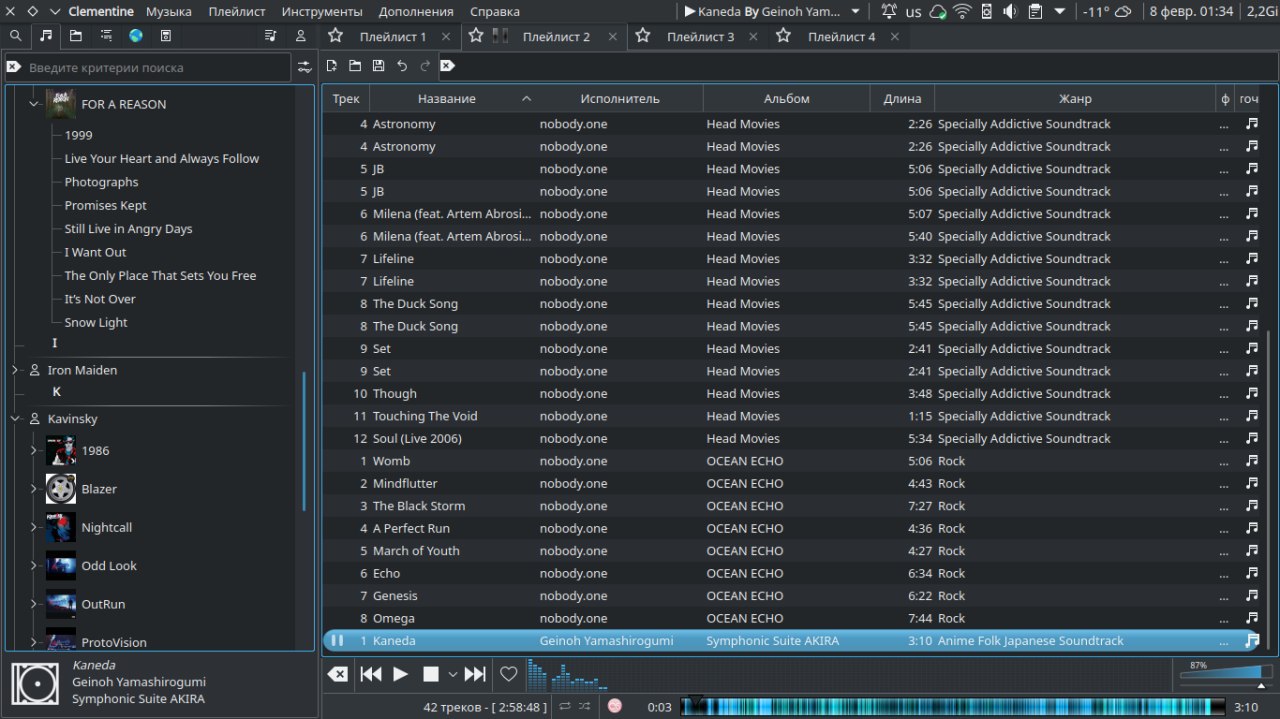The image size is (1280, 719).
Task: Select the music library tab icon
Action: (45, 36)
